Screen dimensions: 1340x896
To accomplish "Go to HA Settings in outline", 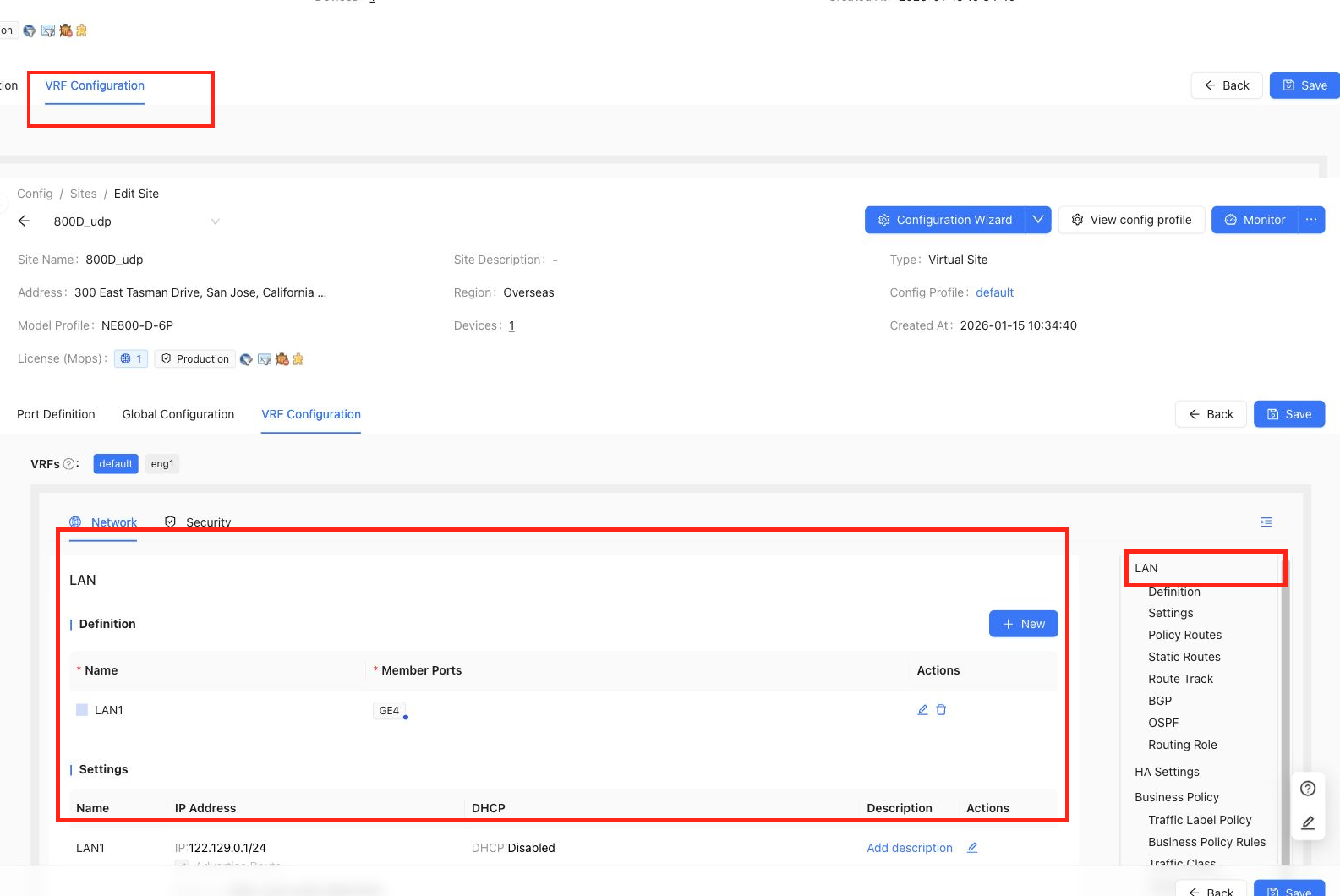I will (x=1167, y=772).
